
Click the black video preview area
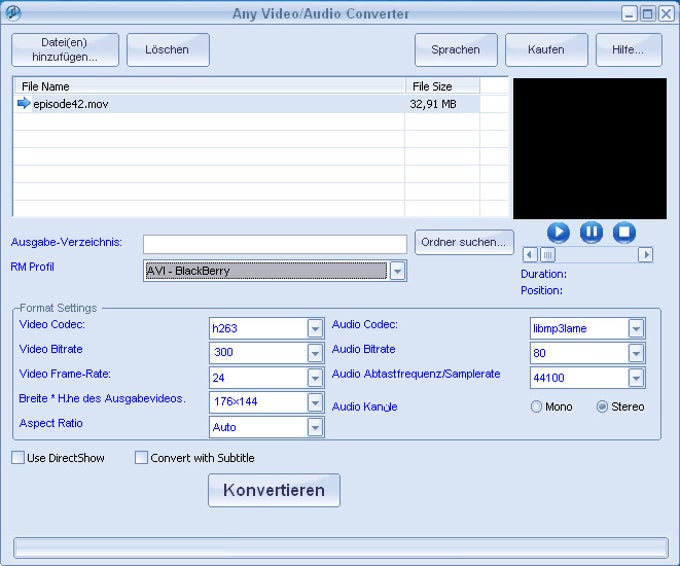click(x=590, y=148)
